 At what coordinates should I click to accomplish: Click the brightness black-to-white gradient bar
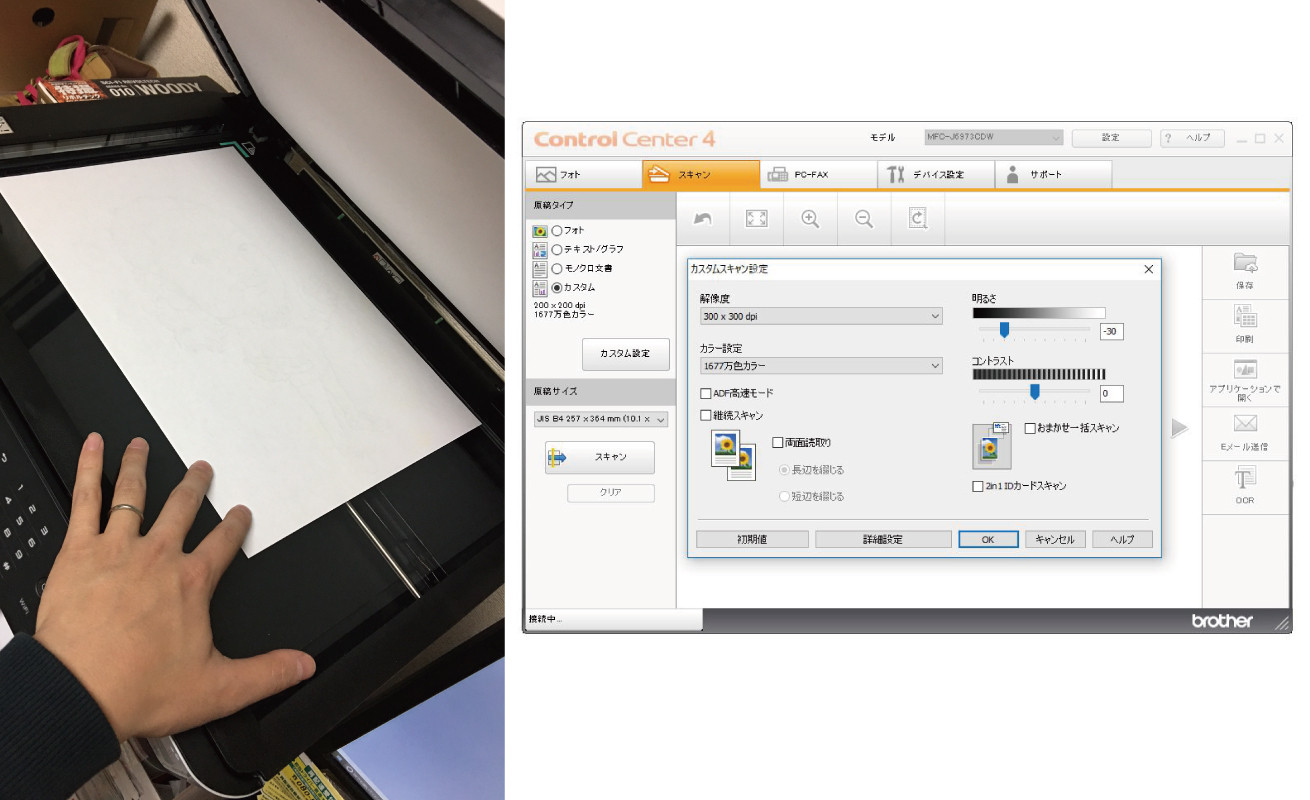[1039, 313]
